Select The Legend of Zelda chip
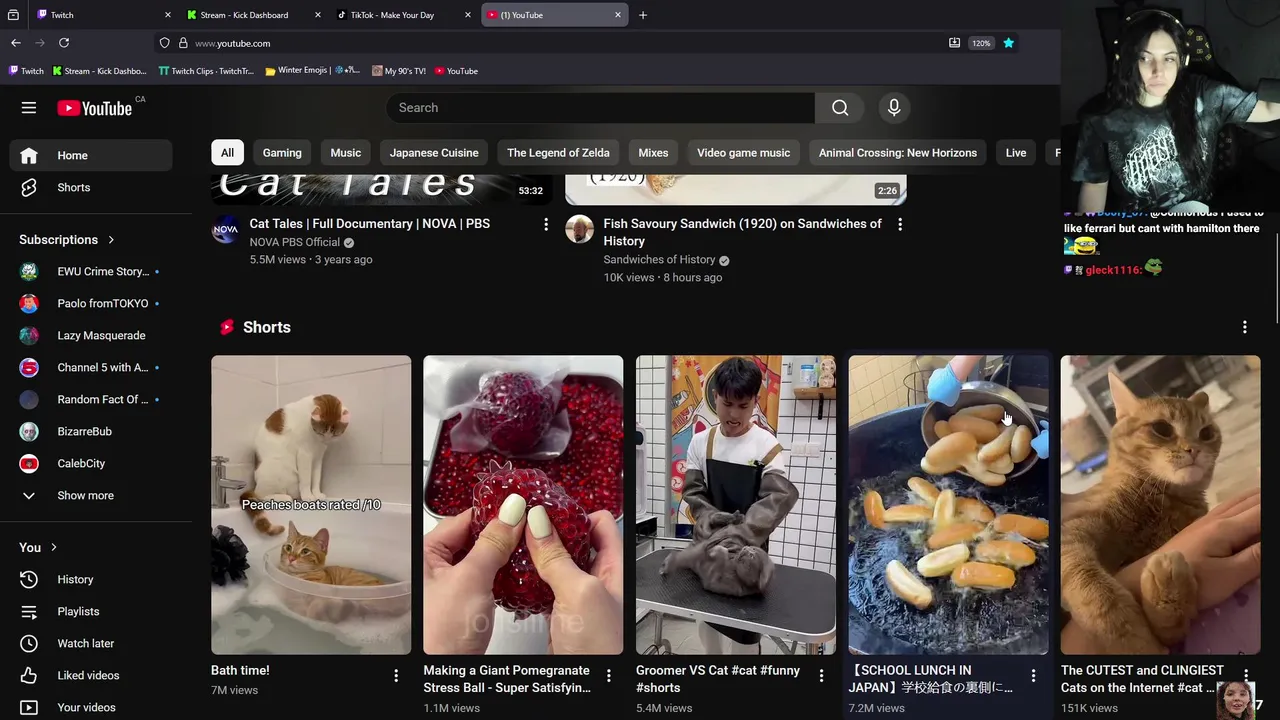1280x720 pixels. point(558,153)
